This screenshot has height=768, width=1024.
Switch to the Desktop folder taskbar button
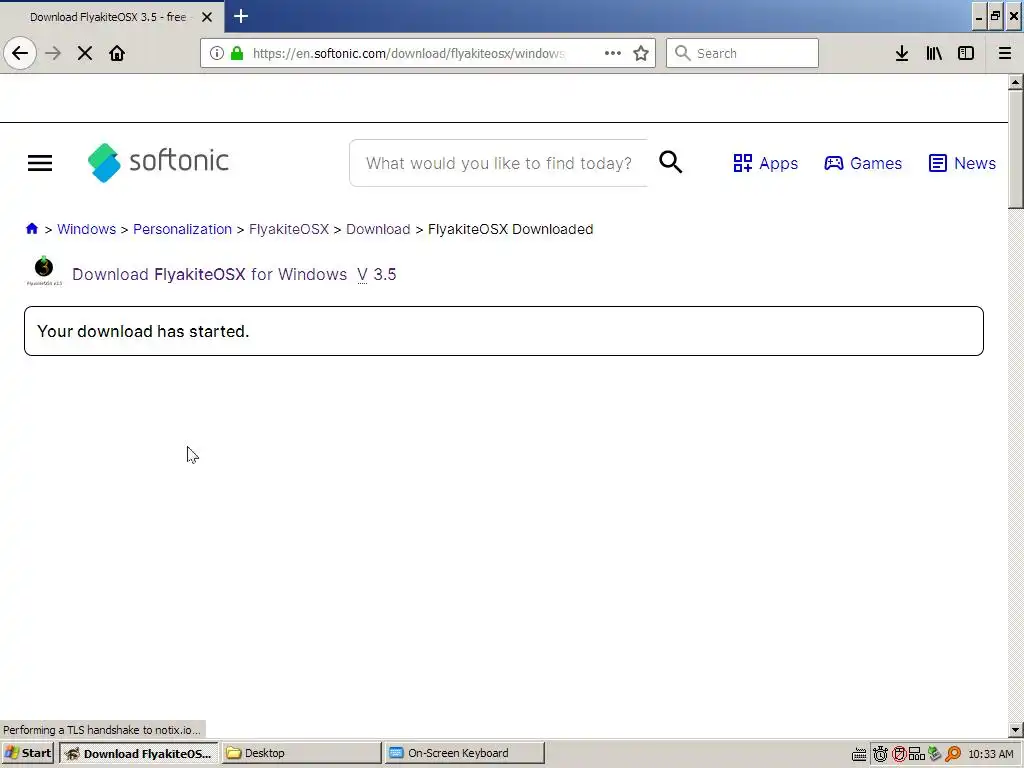(x=301, y=753)
